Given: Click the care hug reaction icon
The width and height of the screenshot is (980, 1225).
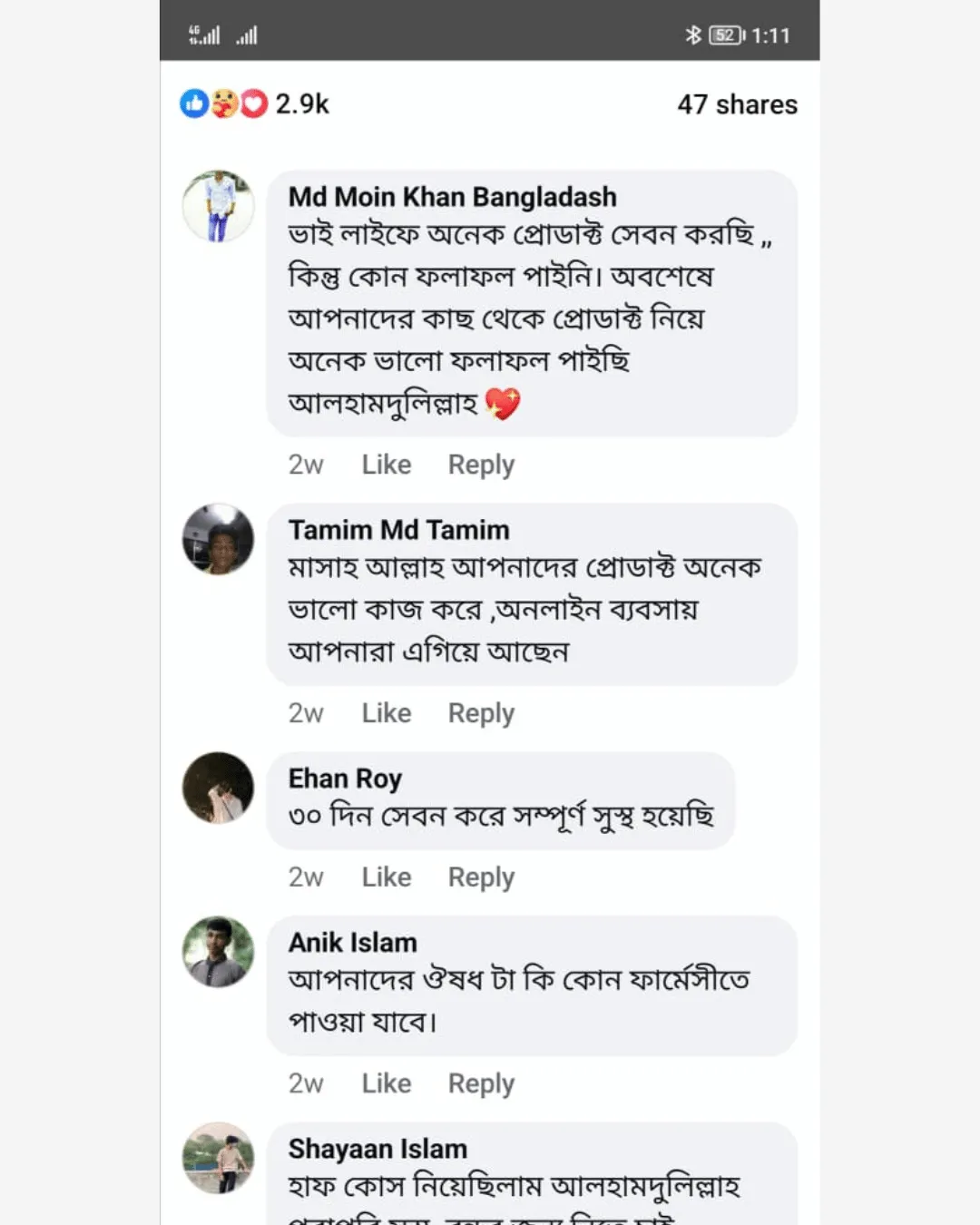Looking at the screenshot, I should (x=224, y=103).
